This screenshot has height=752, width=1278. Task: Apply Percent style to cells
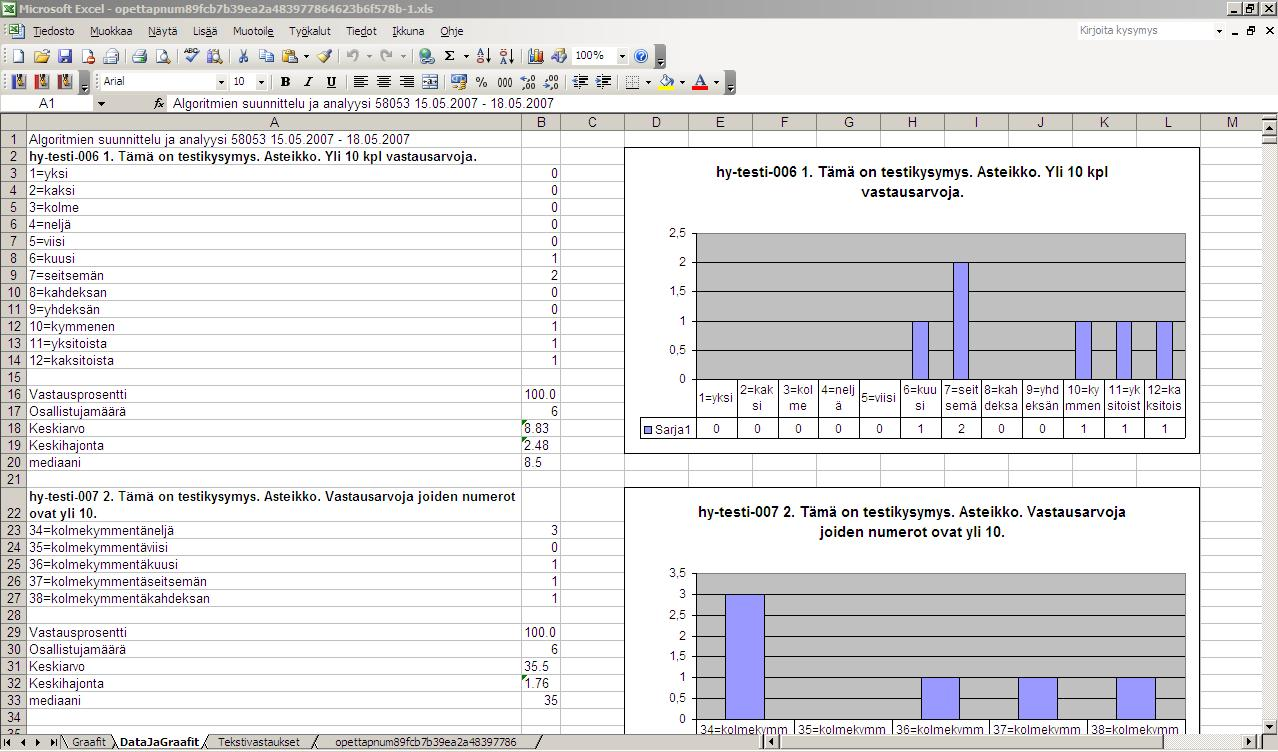(x=482, y=82)
